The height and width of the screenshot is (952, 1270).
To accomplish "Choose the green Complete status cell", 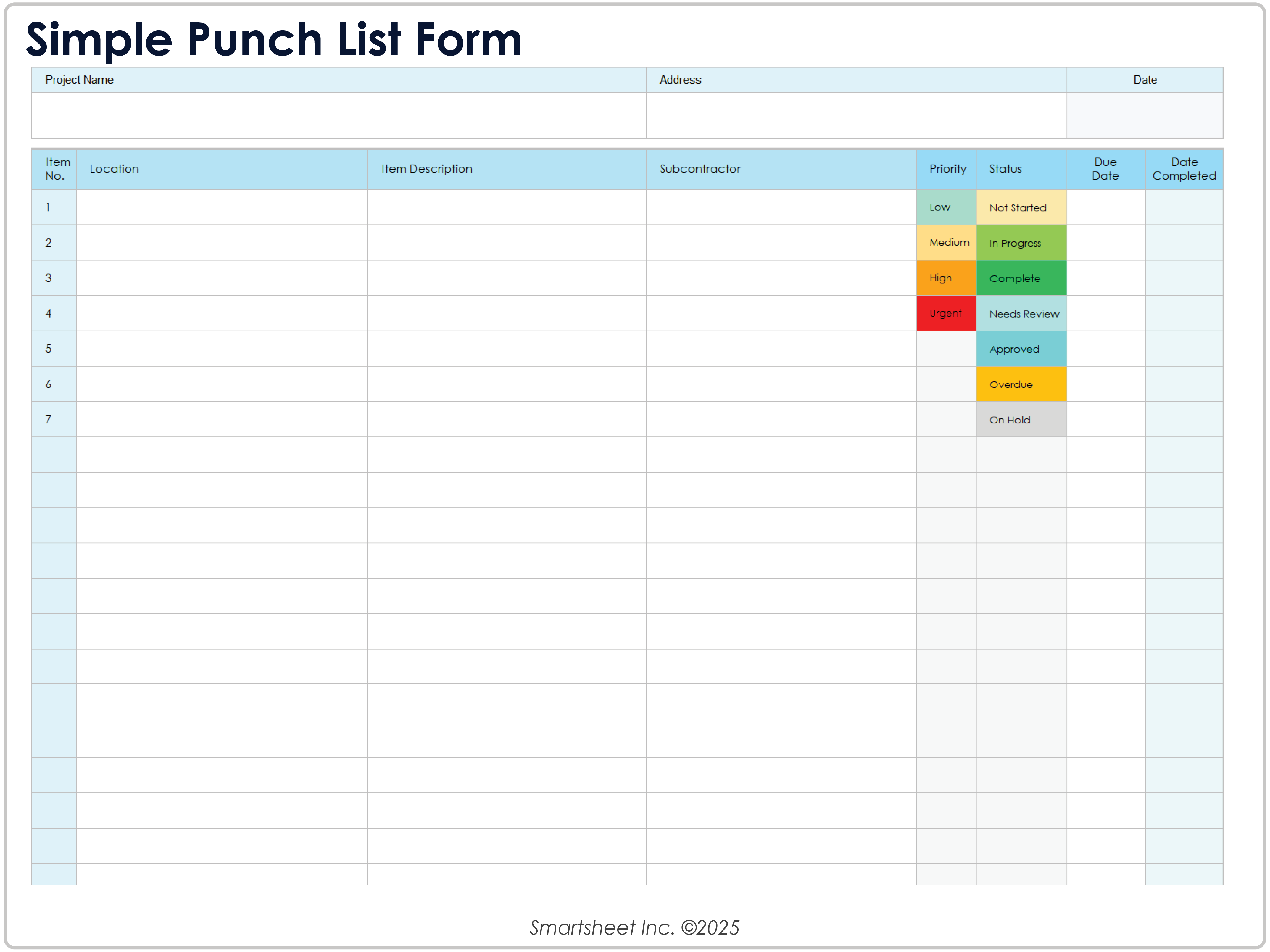I will coord(1021,278).
